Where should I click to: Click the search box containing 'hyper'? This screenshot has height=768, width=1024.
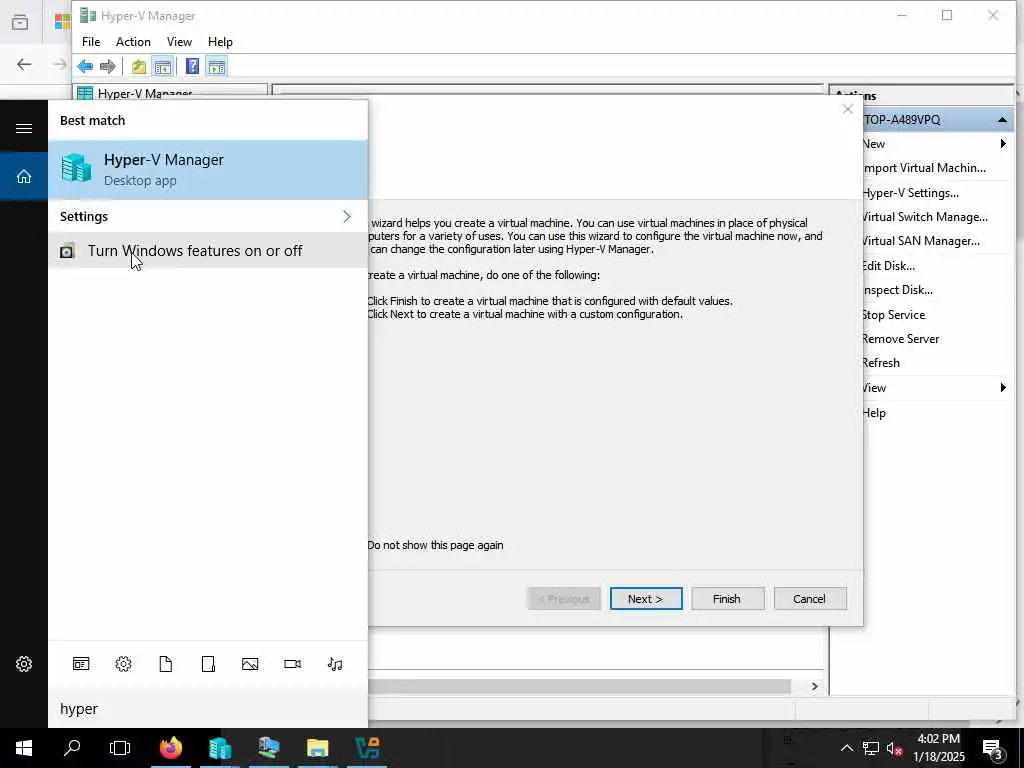208,709
